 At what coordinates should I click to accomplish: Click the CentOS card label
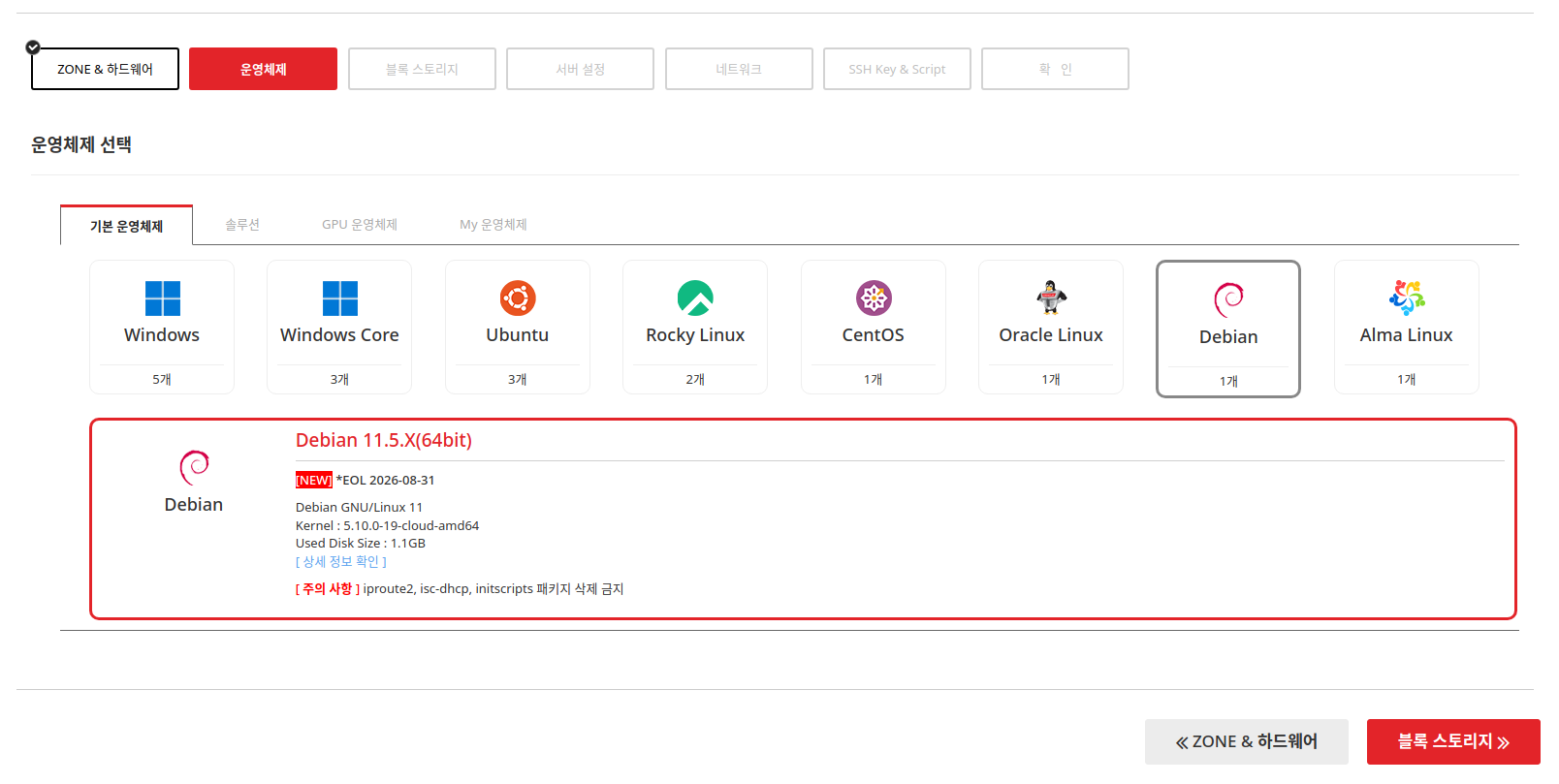point(874,334)
